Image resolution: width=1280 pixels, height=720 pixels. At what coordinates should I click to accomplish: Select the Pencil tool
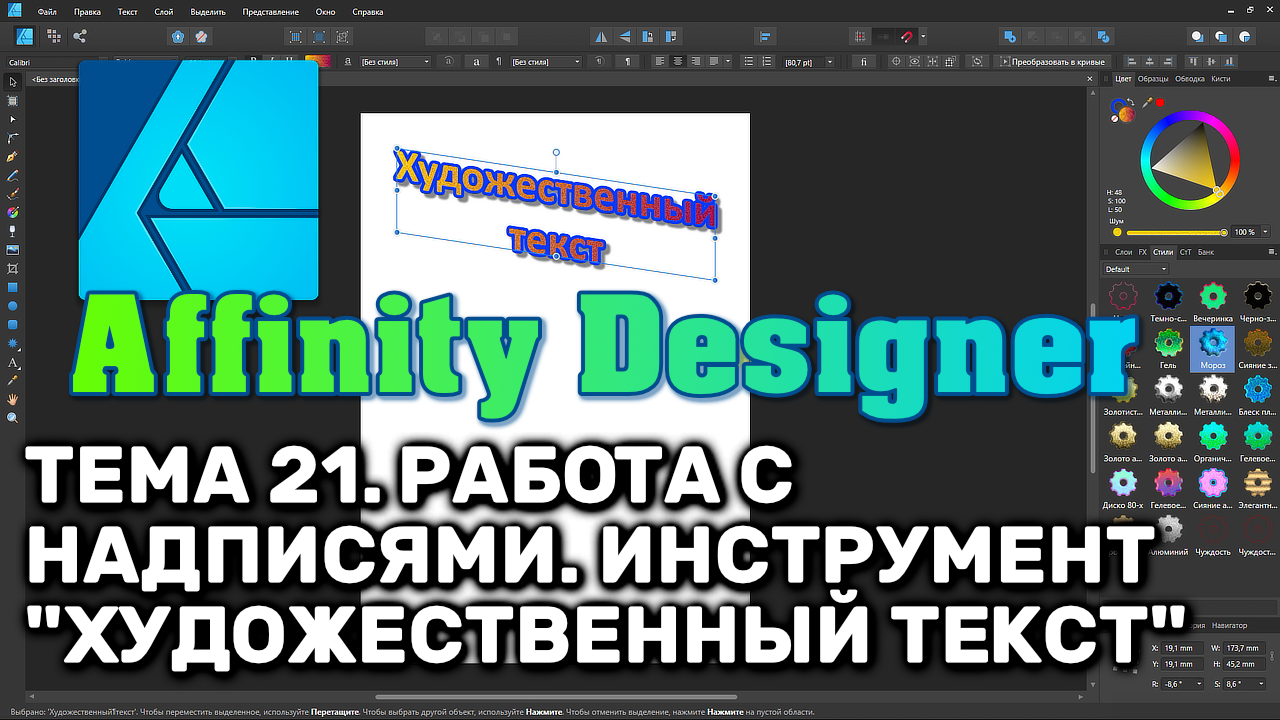(13, 175)
